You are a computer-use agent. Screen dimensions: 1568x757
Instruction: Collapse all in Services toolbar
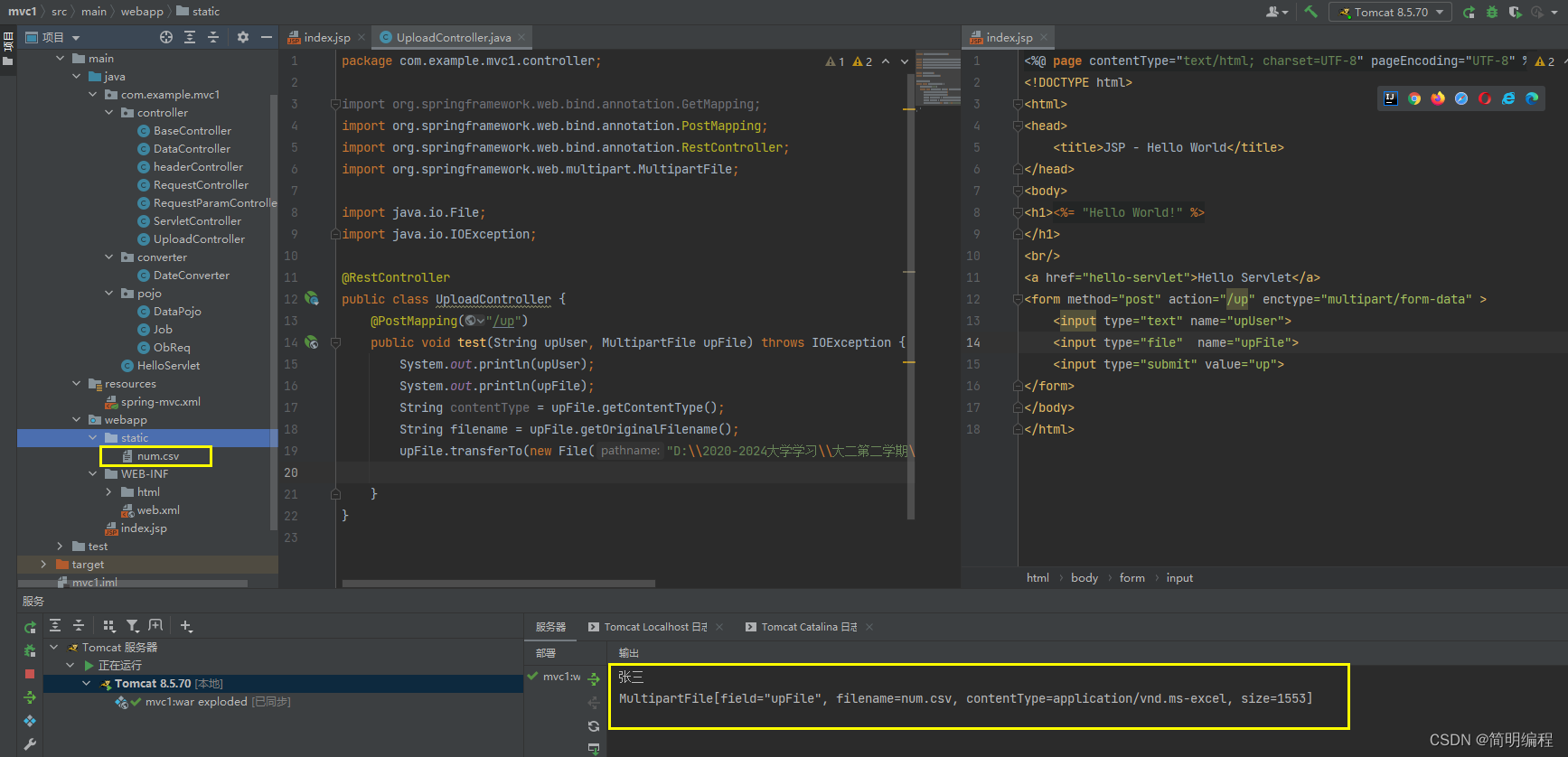click(x=79, y=625)
